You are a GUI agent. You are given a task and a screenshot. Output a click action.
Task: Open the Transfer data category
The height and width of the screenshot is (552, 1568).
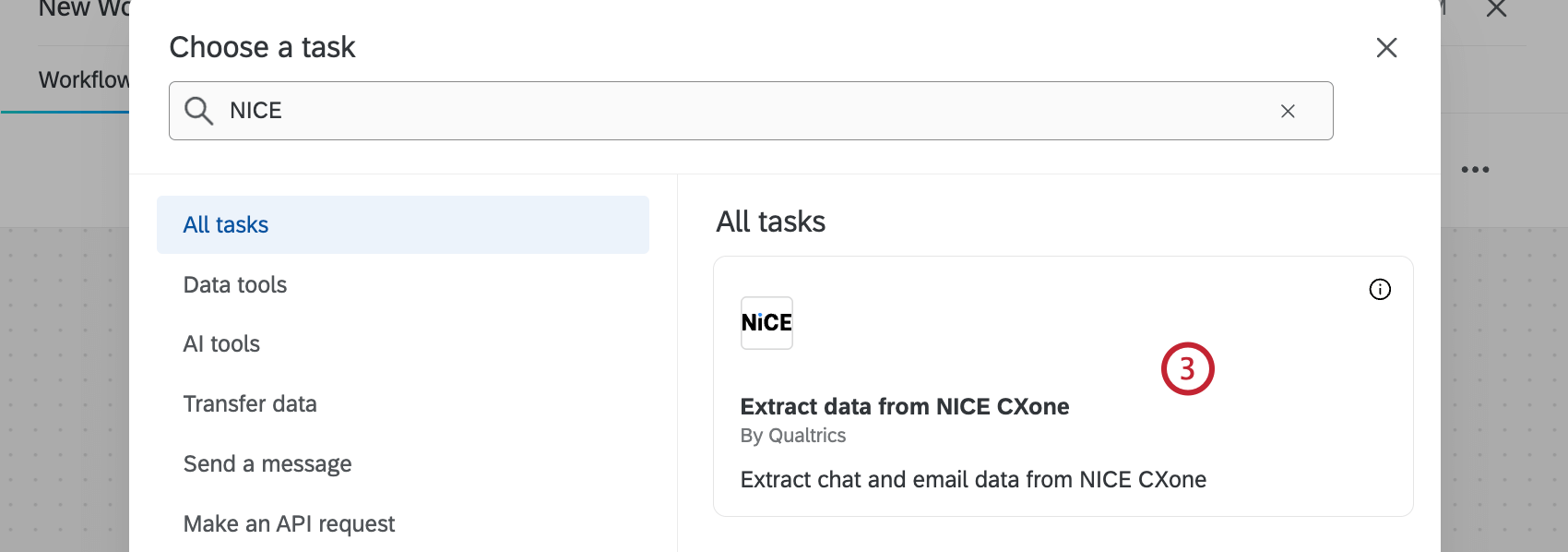pyautogui.click(x=250, y=403)
